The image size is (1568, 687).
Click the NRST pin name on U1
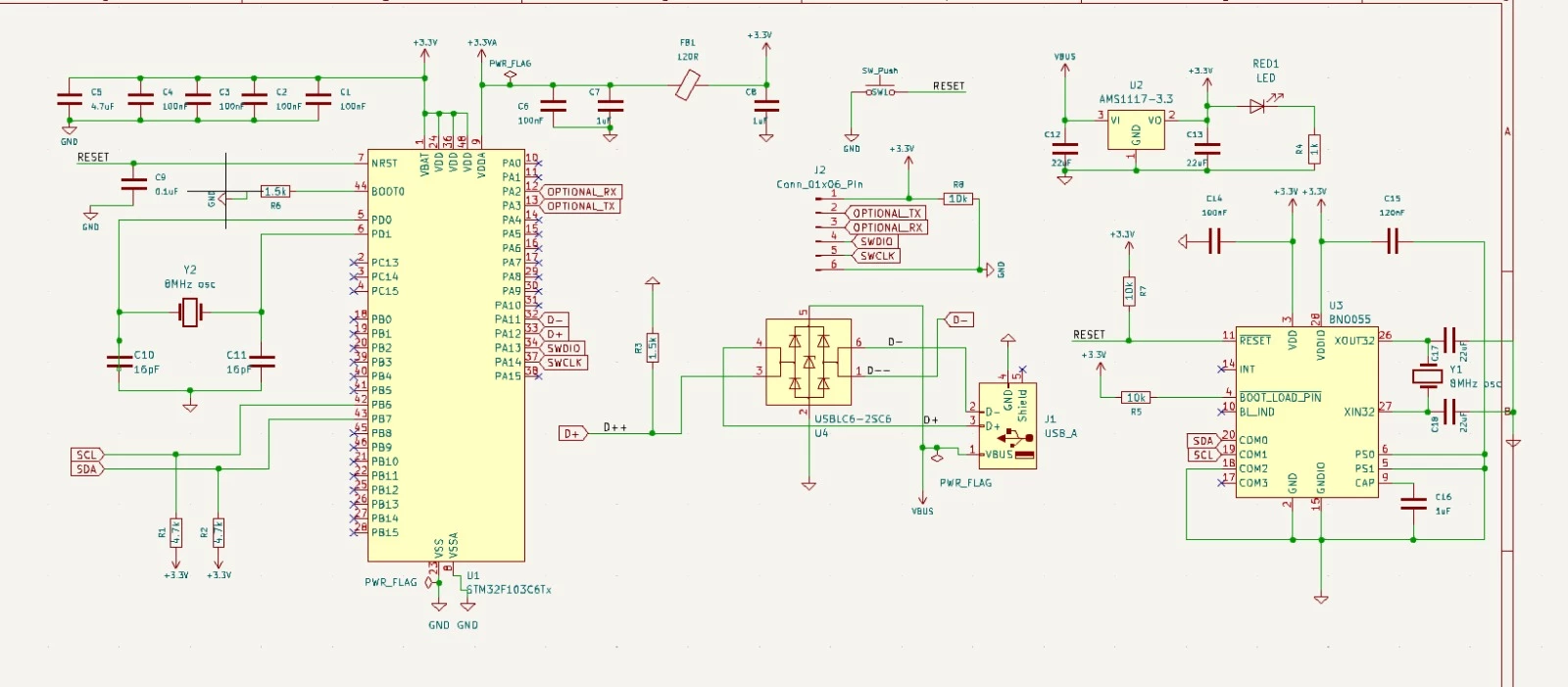(x=385, y=164)
